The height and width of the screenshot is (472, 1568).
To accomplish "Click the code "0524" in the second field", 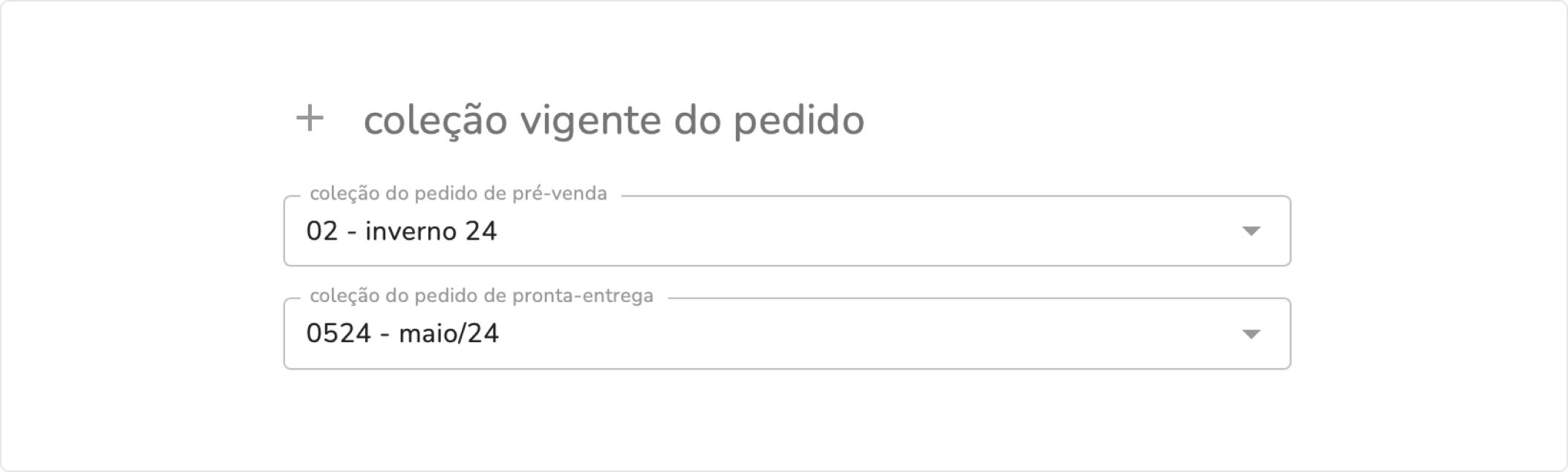I will (338, 334).
